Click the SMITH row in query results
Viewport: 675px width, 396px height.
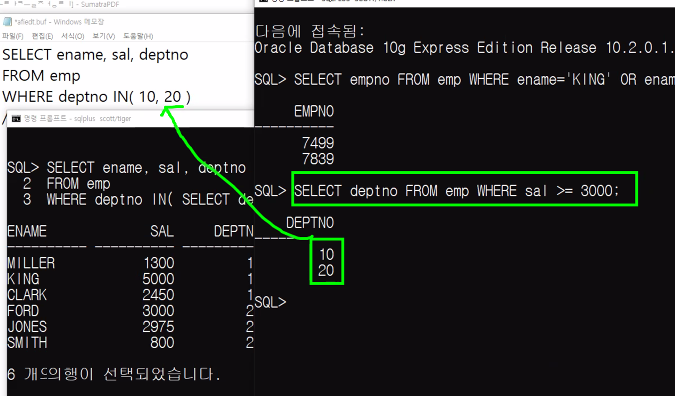pos(130,343)
